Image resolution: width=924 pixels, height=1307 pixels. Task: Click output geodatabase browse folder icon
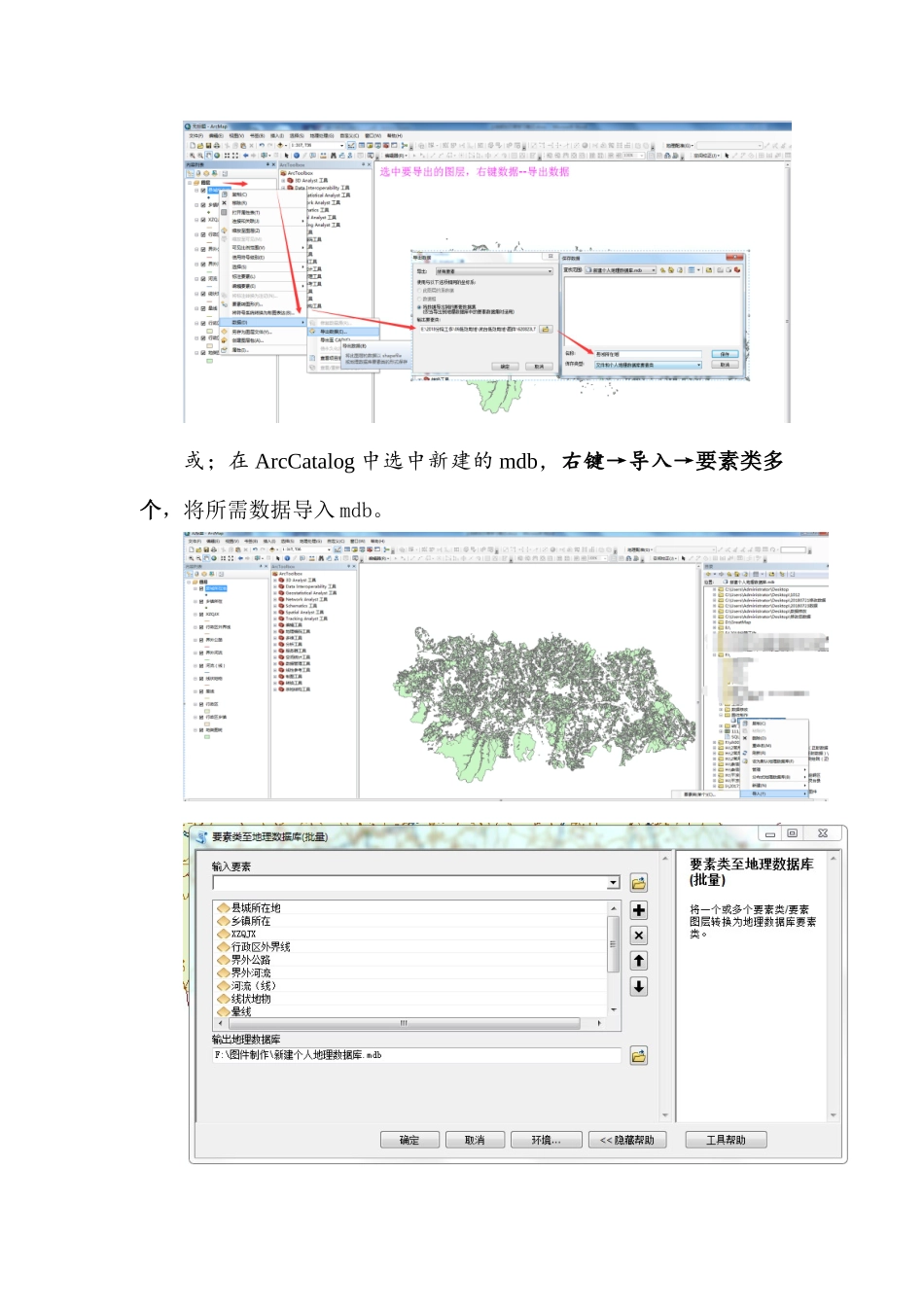tap(638, 1056)
